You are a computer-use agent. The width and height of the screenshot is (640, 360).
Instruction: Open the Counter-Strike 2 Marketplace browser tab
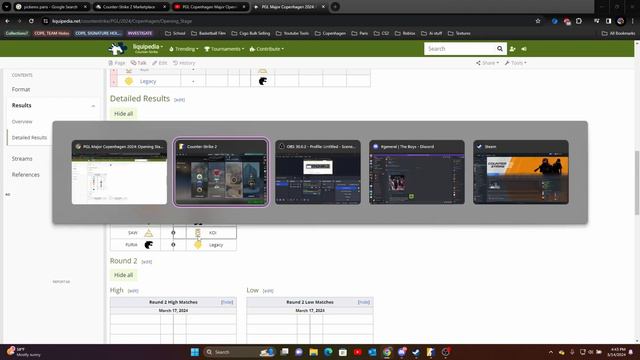pos(130,7)
